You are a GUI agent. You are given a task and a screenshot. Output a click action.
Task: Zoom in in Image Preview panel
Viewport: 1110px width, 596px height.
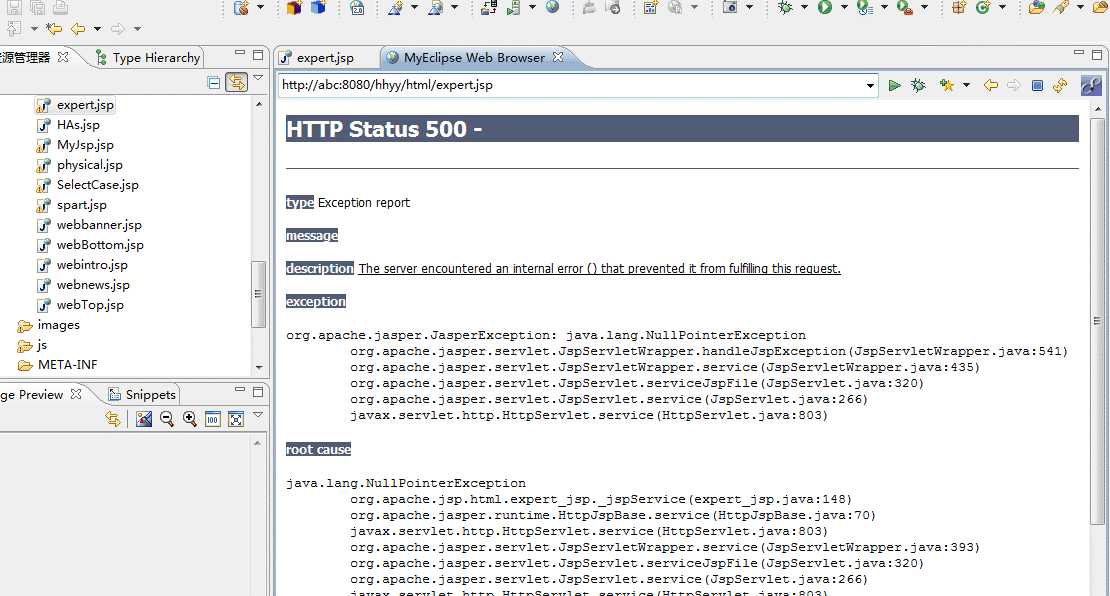pyautogui.click(x=190, y=419)
